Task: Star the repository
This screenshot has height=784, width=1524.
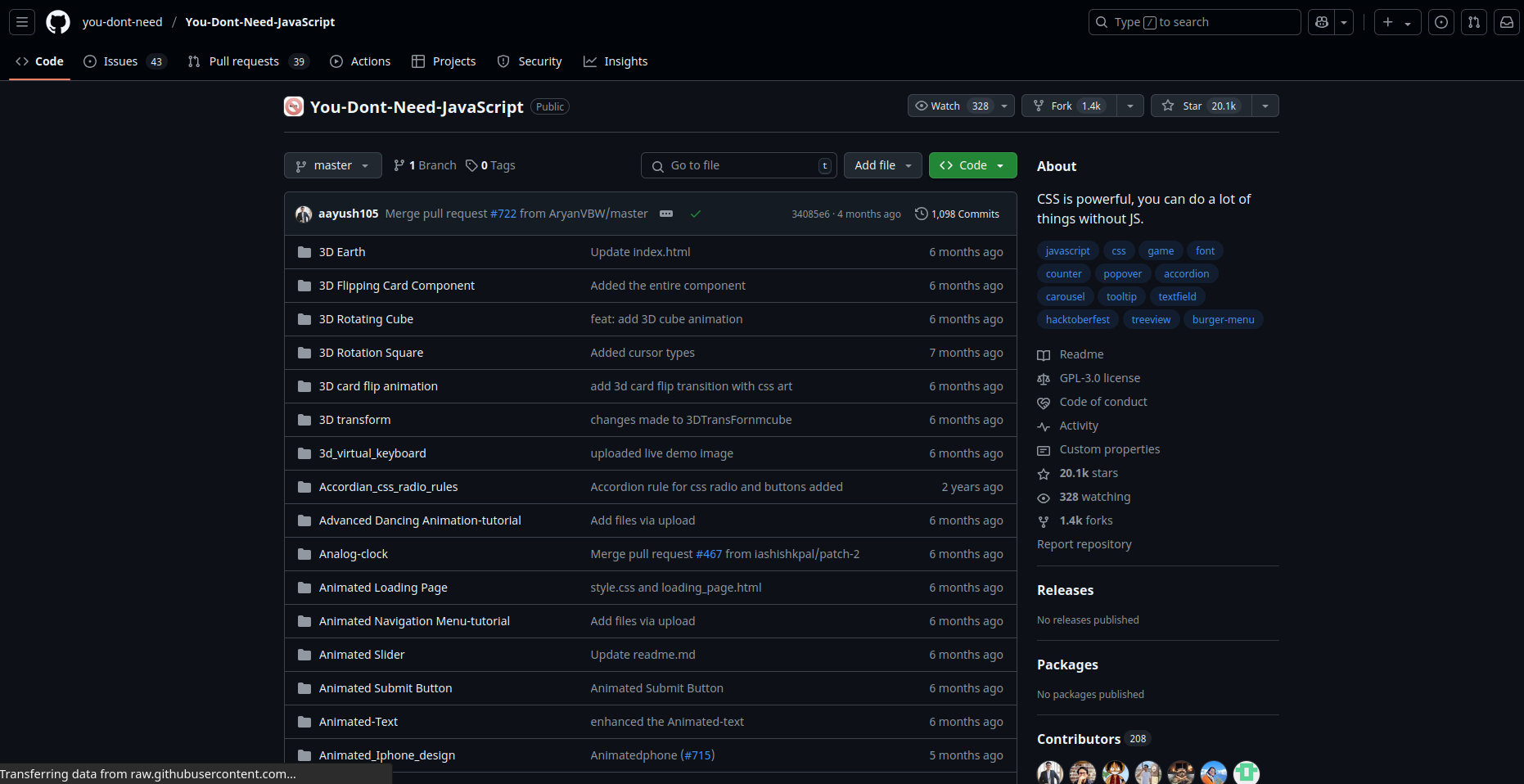Action: click(x=1201, y=106)
